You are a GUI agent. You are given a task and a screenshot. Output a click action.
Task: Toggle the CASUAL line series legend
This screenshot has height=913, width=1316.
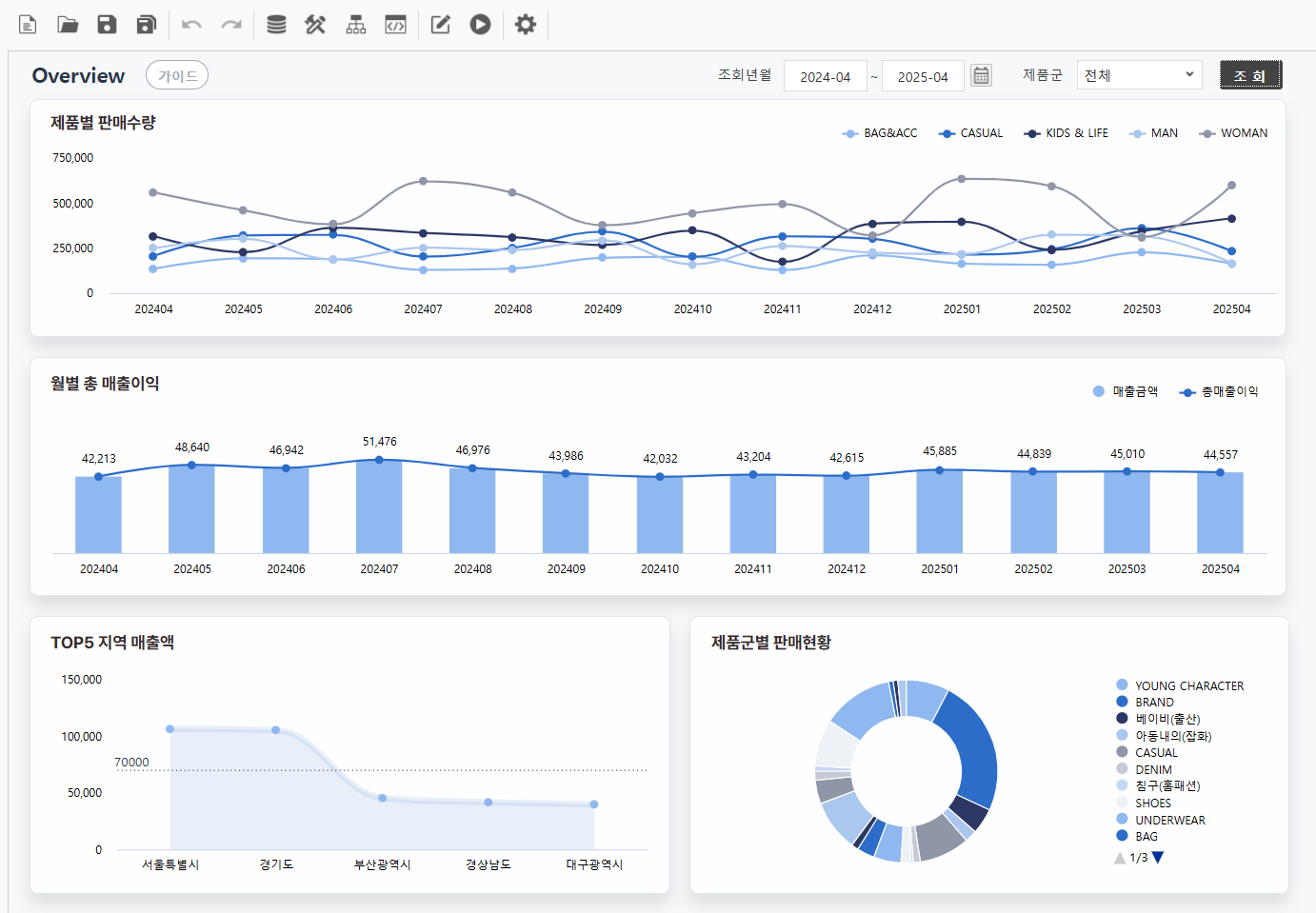[971, 133]
